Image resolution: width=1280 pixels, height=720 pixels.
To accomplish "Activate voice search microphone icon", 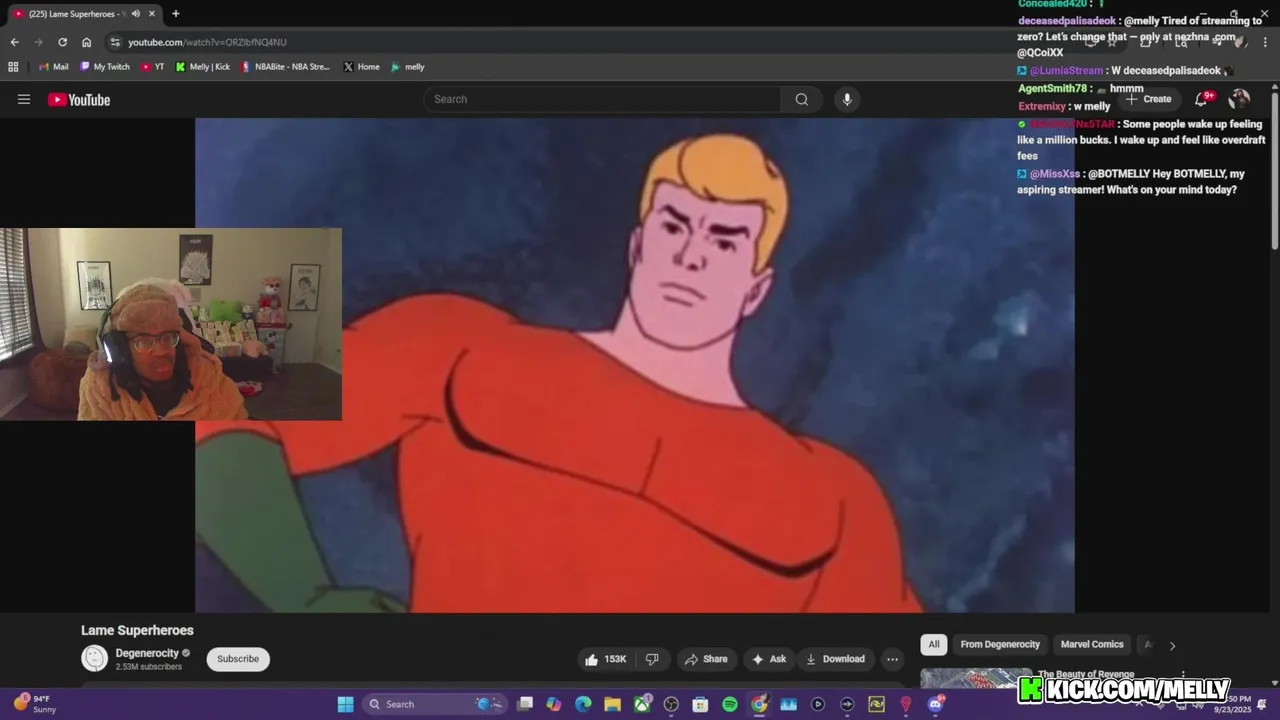I will click(847, 99).
